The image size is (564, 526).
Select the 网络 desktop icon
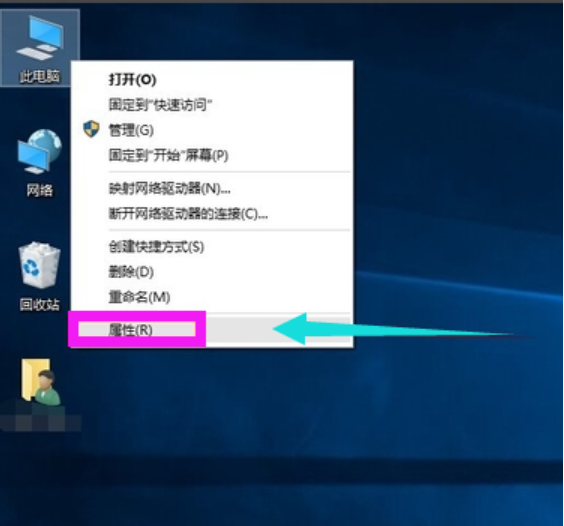point(40,163)
